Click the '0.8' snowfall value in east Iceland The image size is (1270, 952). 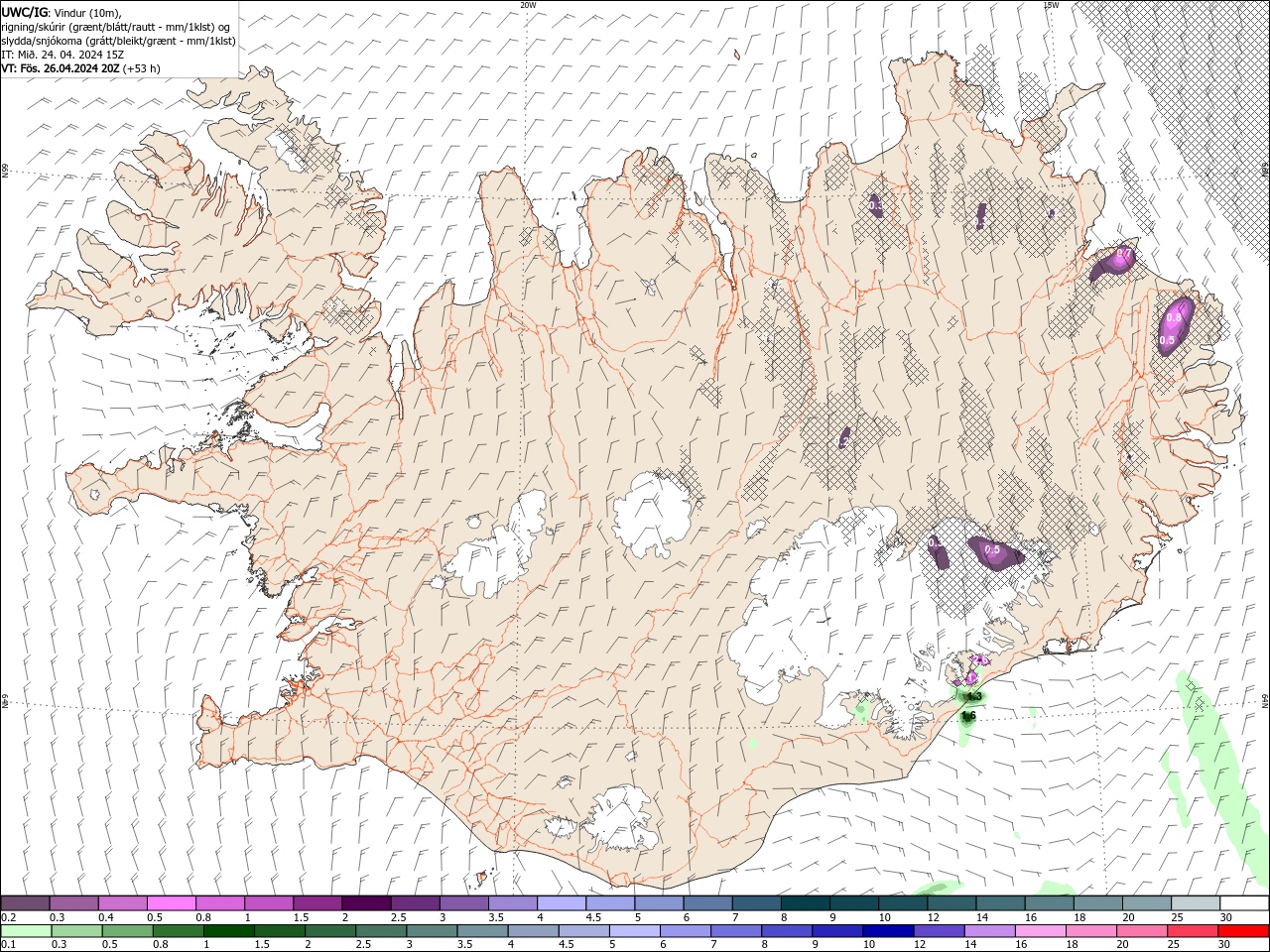(1174, 317)
